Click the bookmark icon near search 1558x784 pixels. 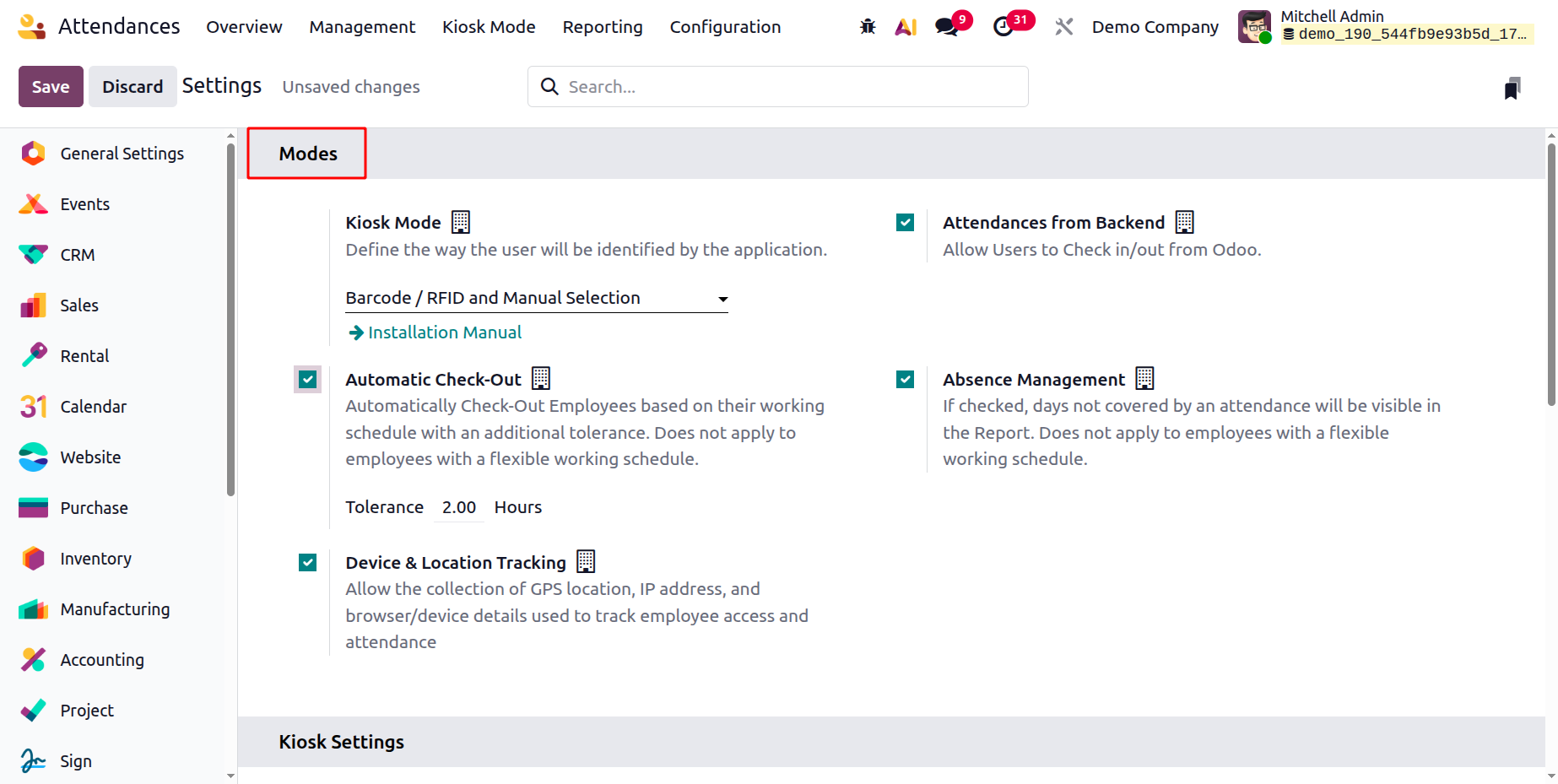1512,89
